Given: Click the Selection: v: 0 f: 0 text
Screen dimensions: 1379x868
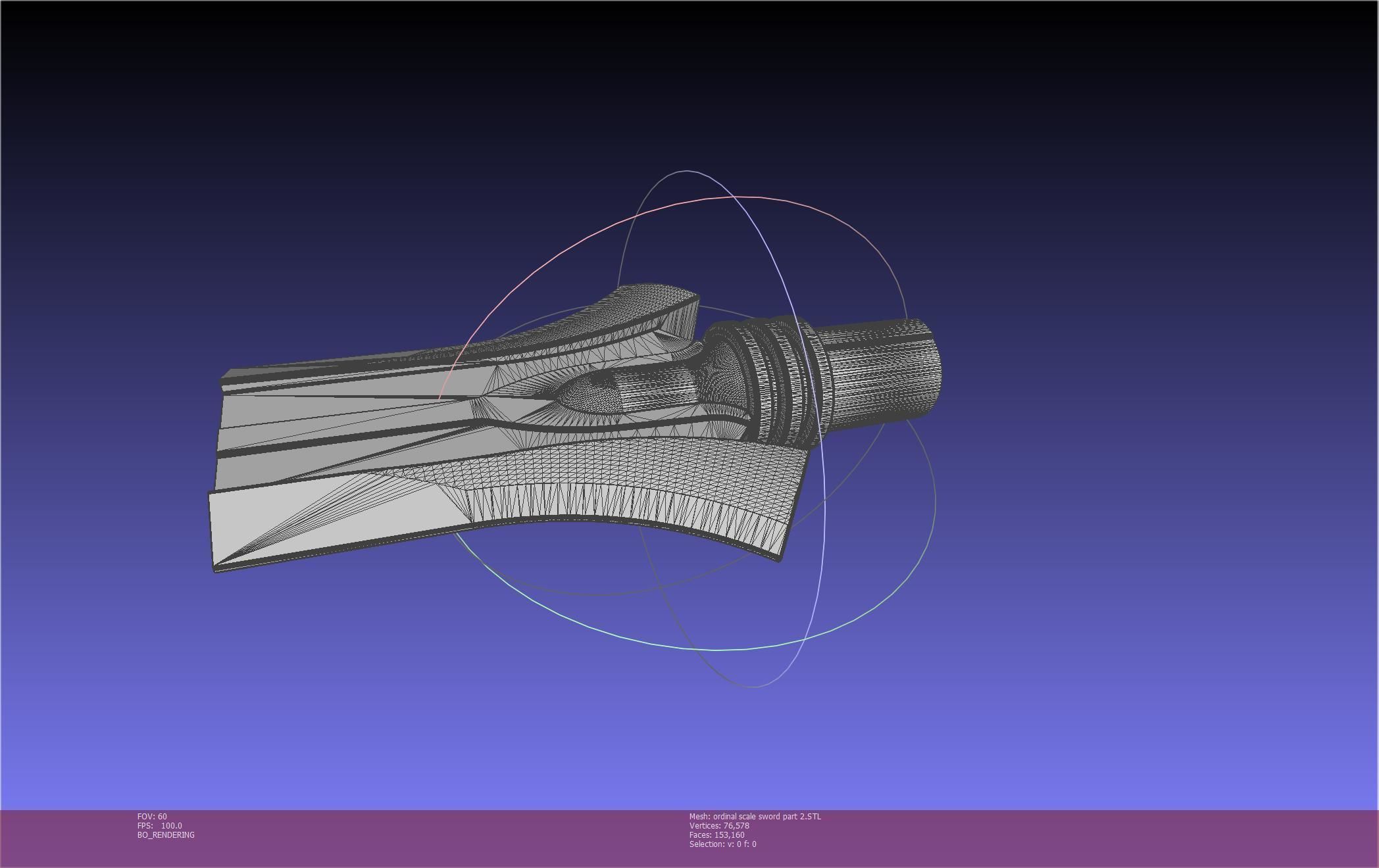Looking at the screenshot, I should click(x=722, y=844).
